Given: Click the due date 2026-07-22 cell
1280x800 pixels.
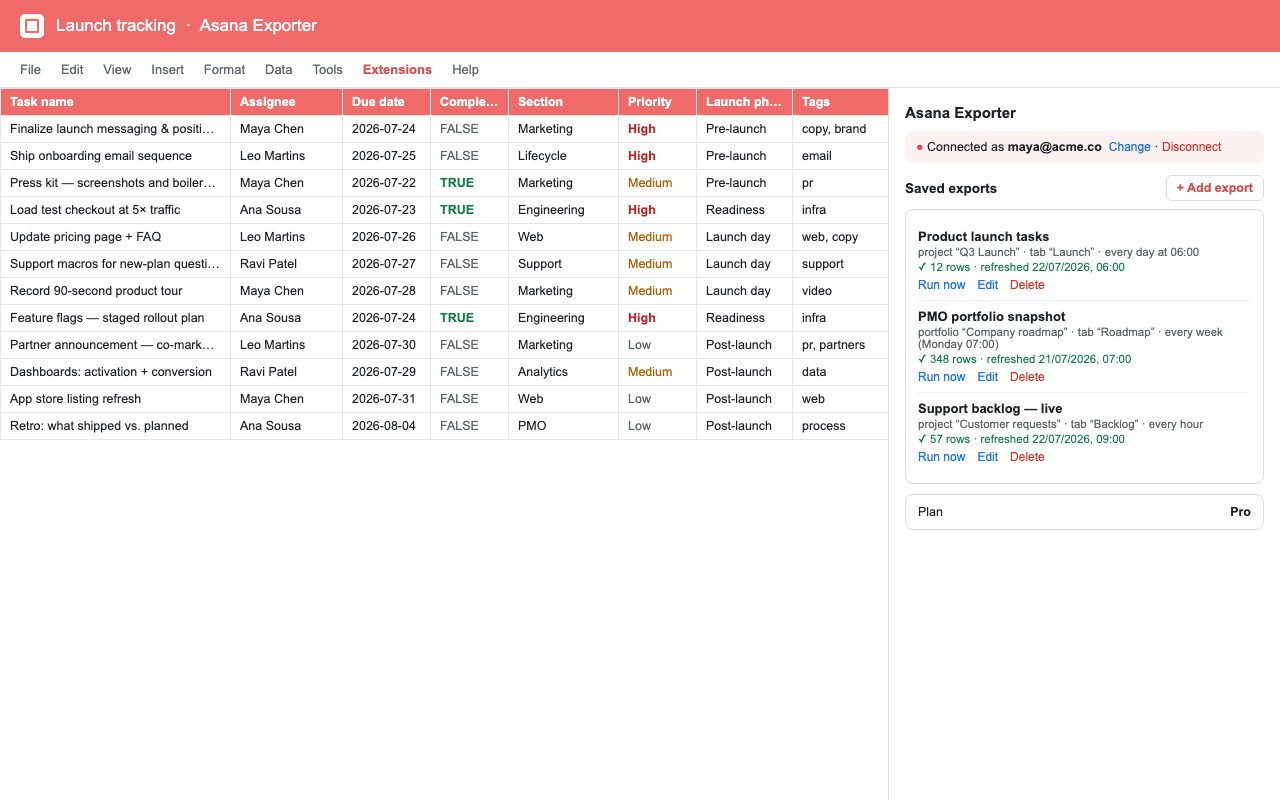Looking at the screenshot, I should point(386,183).
